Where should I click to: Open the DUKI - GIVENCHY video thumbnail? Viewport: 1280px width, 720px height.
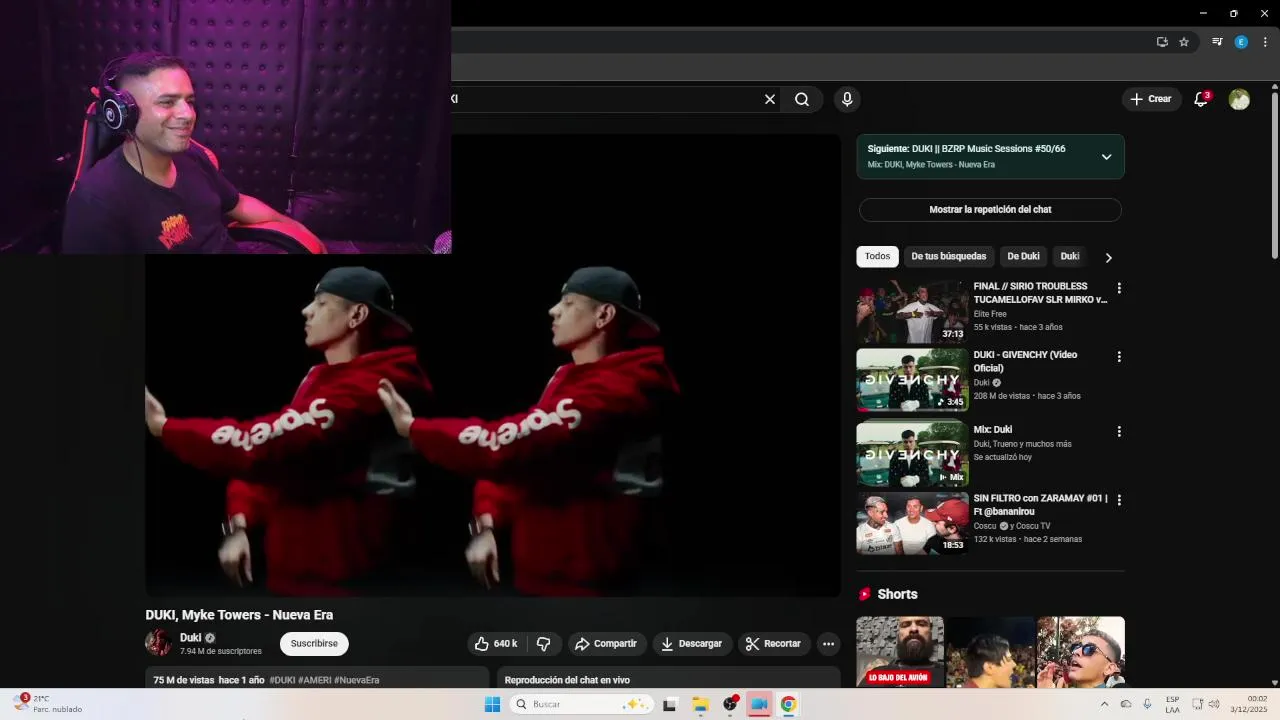click(912, 380)
